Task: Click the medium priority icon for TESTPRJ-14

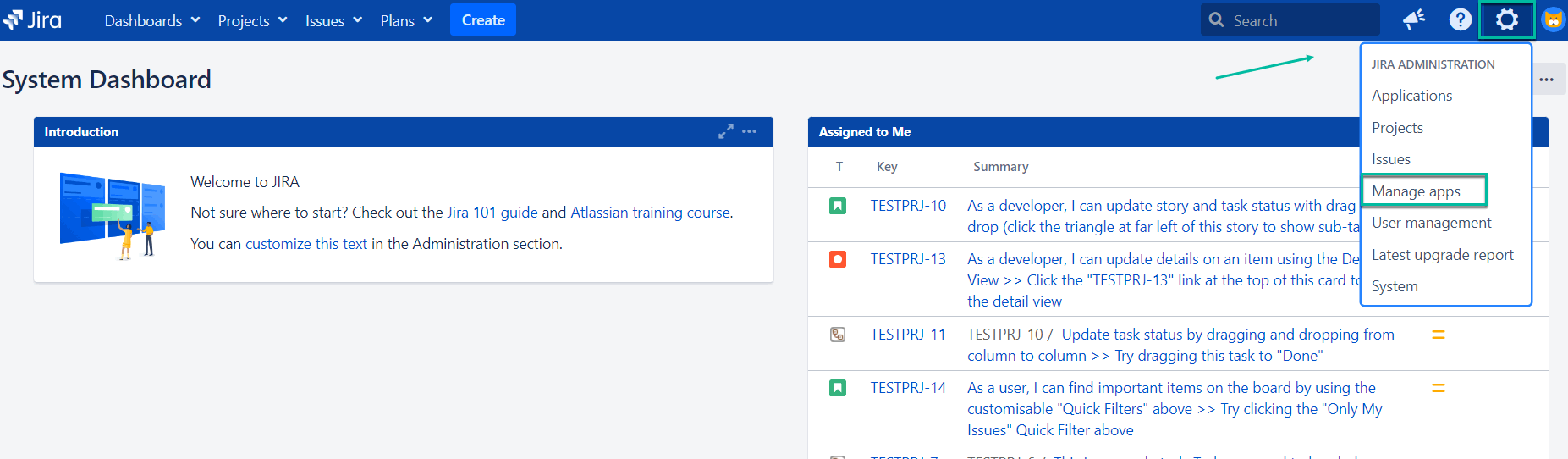Action: coord(1438,388)
